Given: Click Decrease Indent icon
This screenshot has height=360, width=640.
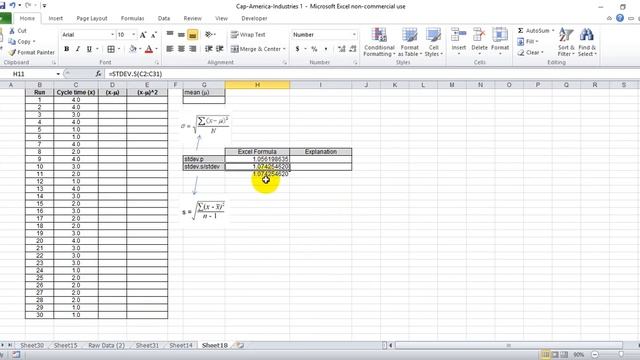Looking at the screenshot, I should [x=209, y=49].
